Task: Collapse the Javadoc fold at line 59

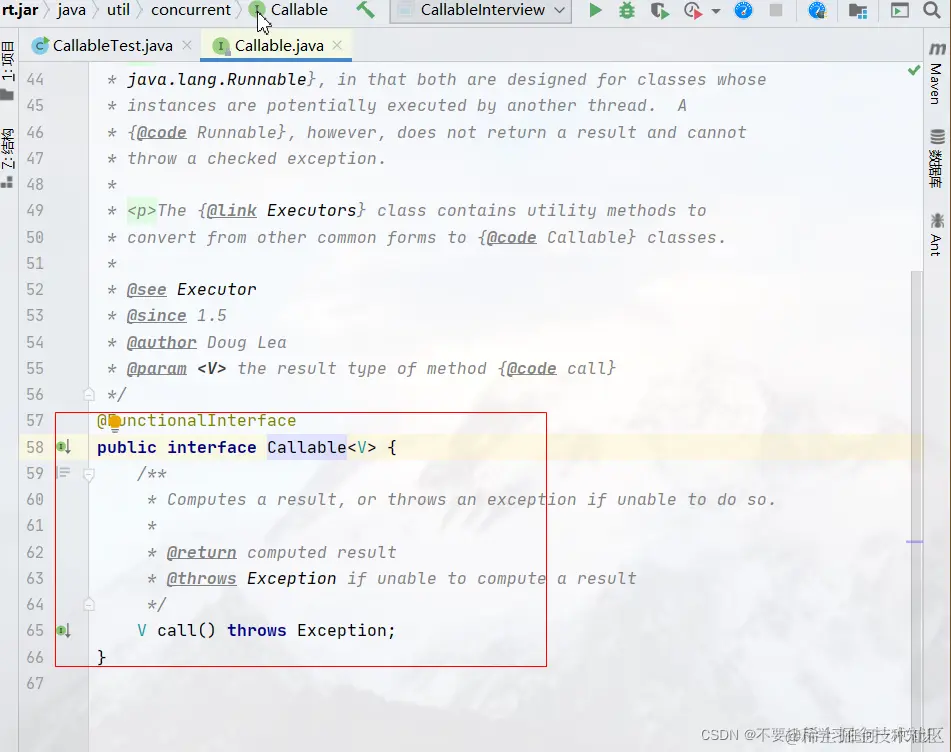Action: pos(89,474)
